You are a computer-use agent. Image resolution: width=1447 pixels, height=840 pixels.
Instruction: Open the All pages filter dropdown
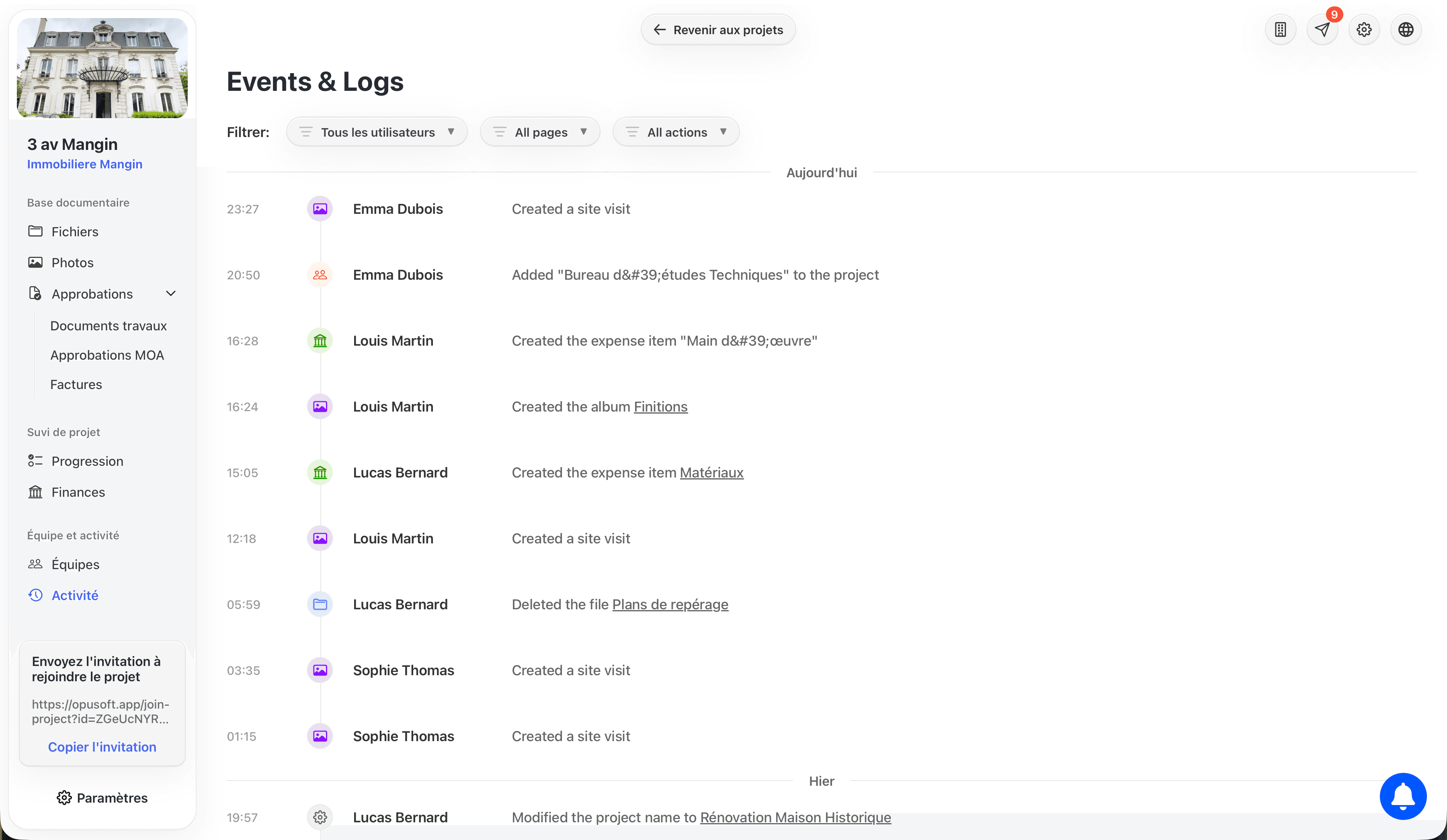pyautogui.click(x=540, y=131)
